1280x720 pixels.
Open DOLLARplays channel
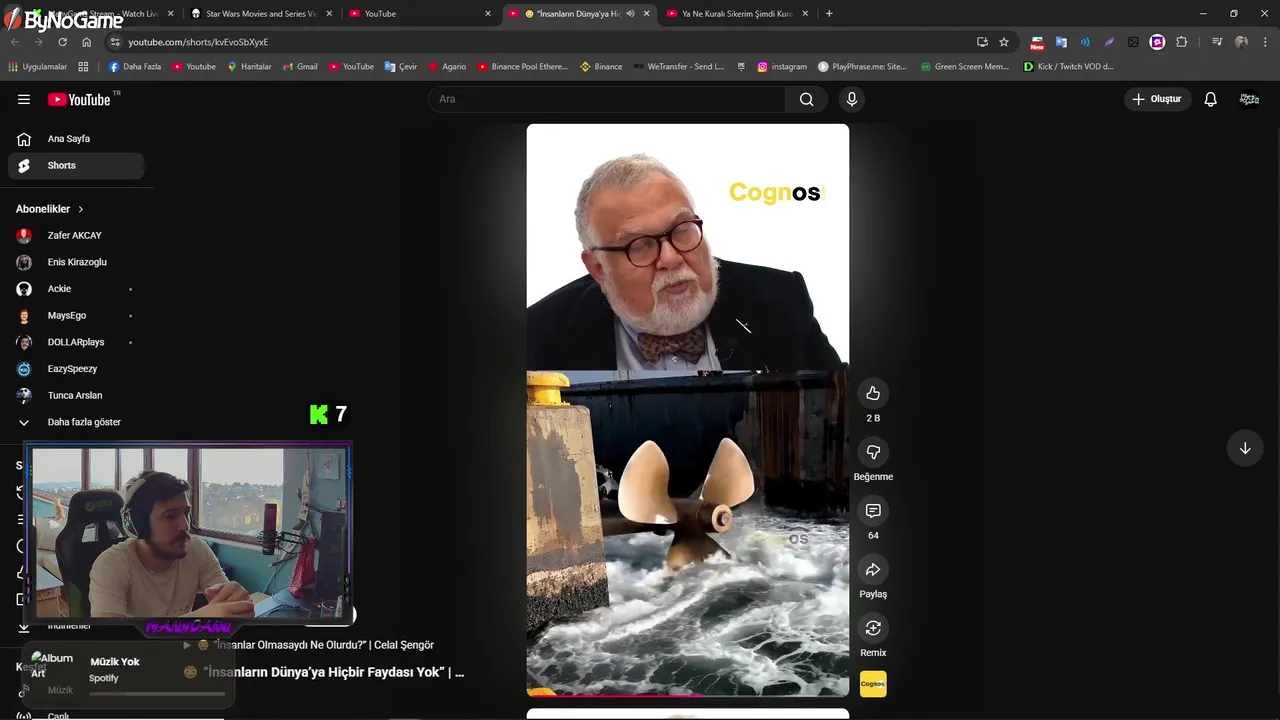tap(76, 342)
